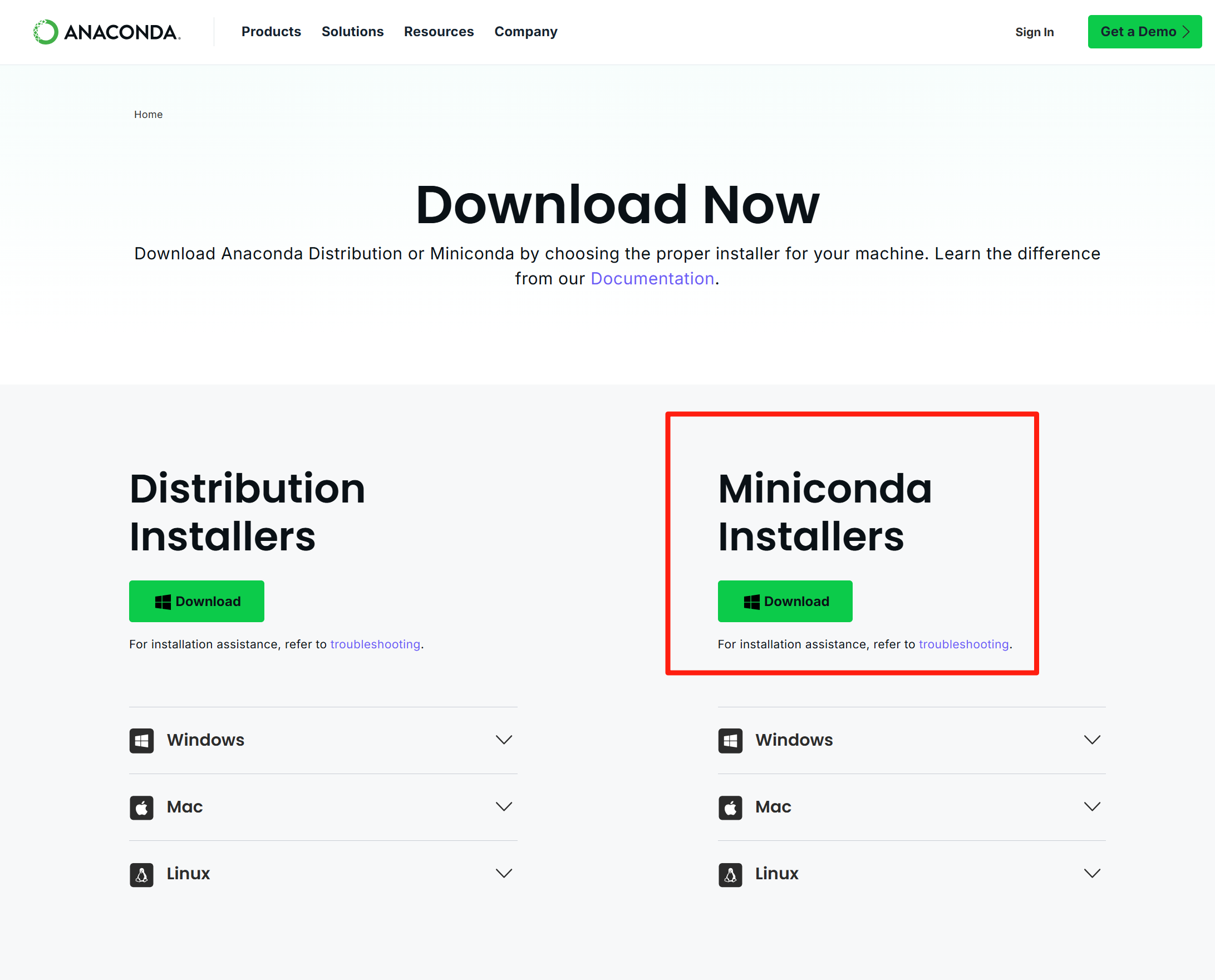Click the Mac apple icon under Distribution Installers
Viewport: 1215px width, 980px height.
[142, 807]
